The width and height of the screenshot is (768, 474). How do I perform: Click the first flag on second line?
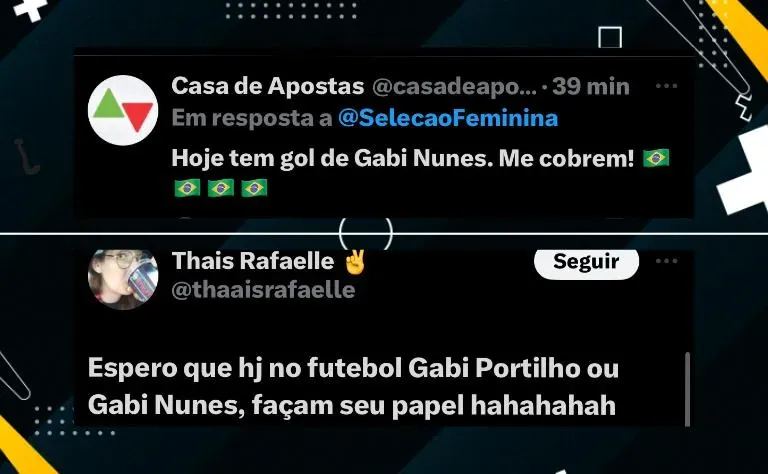pyautogui.click(x=187, y=188)
